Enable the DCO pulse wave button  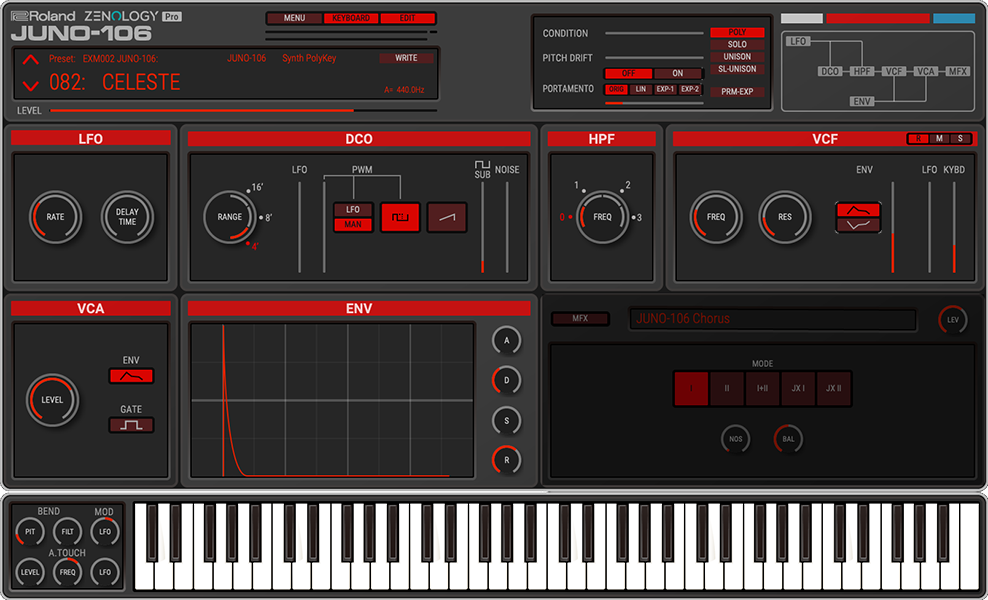(x=400, y=217)
